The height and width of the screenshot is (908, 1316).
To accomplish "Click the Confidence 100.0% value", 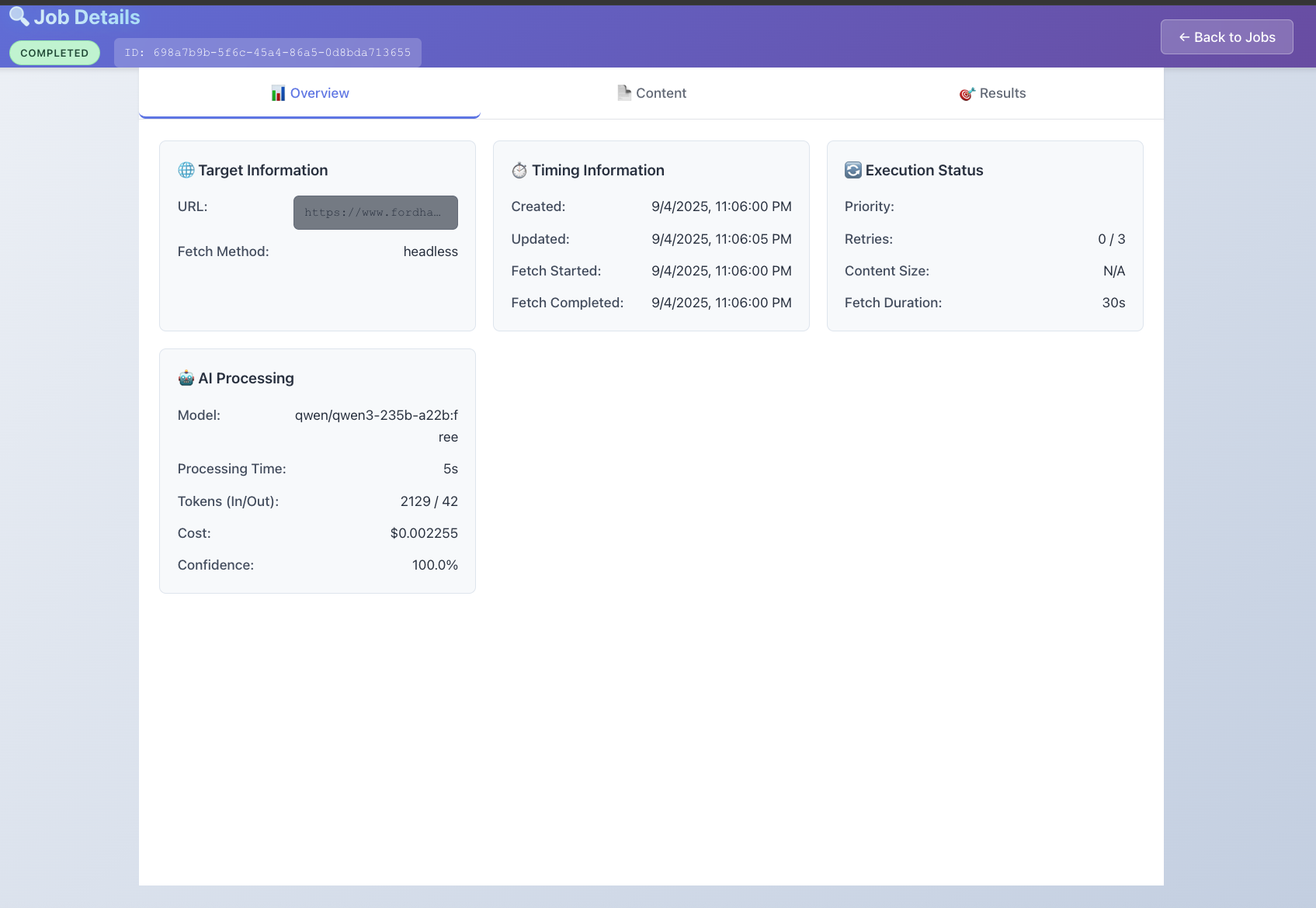I will tap(435, 565).
